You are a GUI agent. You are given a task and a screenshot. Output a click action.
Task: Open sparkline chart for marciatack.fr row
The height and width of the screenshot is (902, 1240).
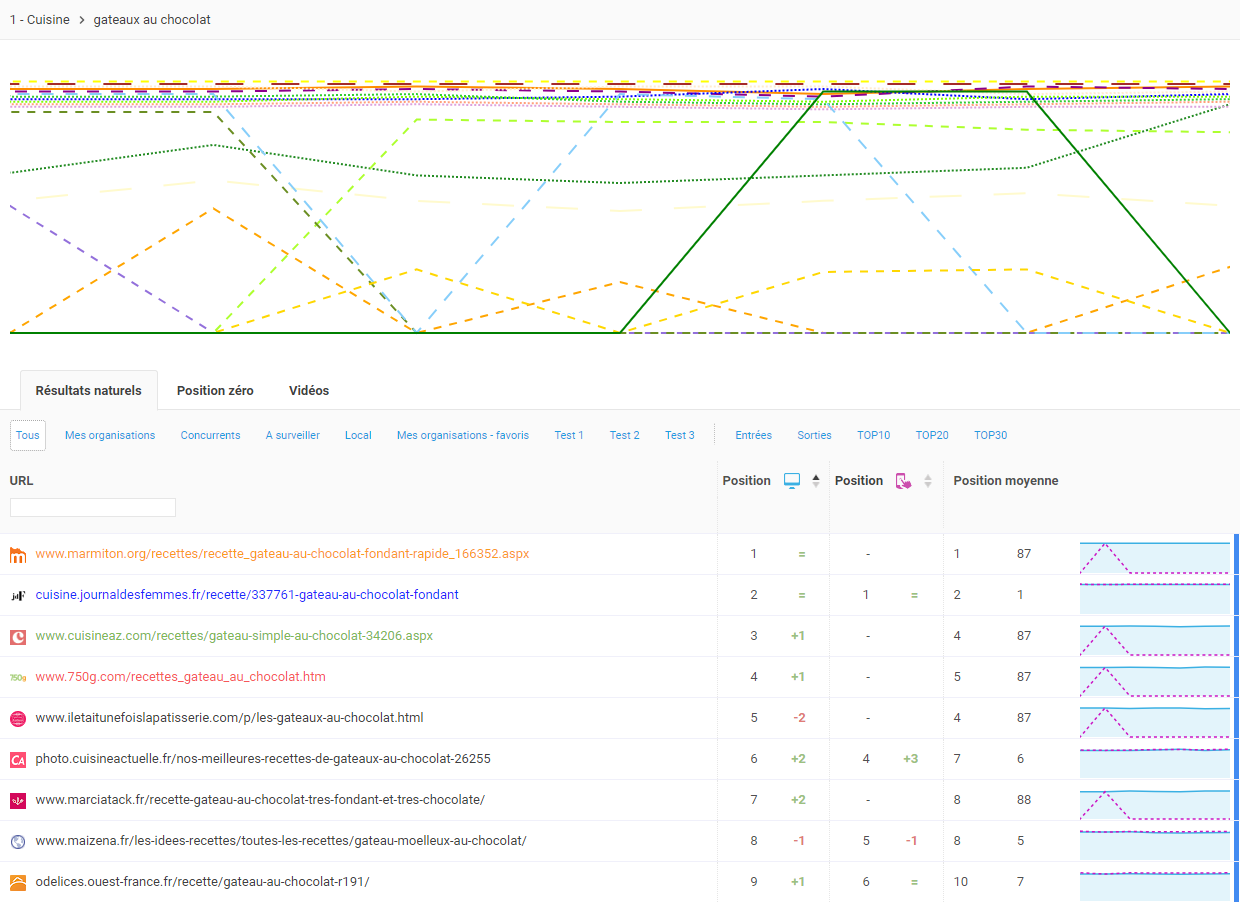1154,800
